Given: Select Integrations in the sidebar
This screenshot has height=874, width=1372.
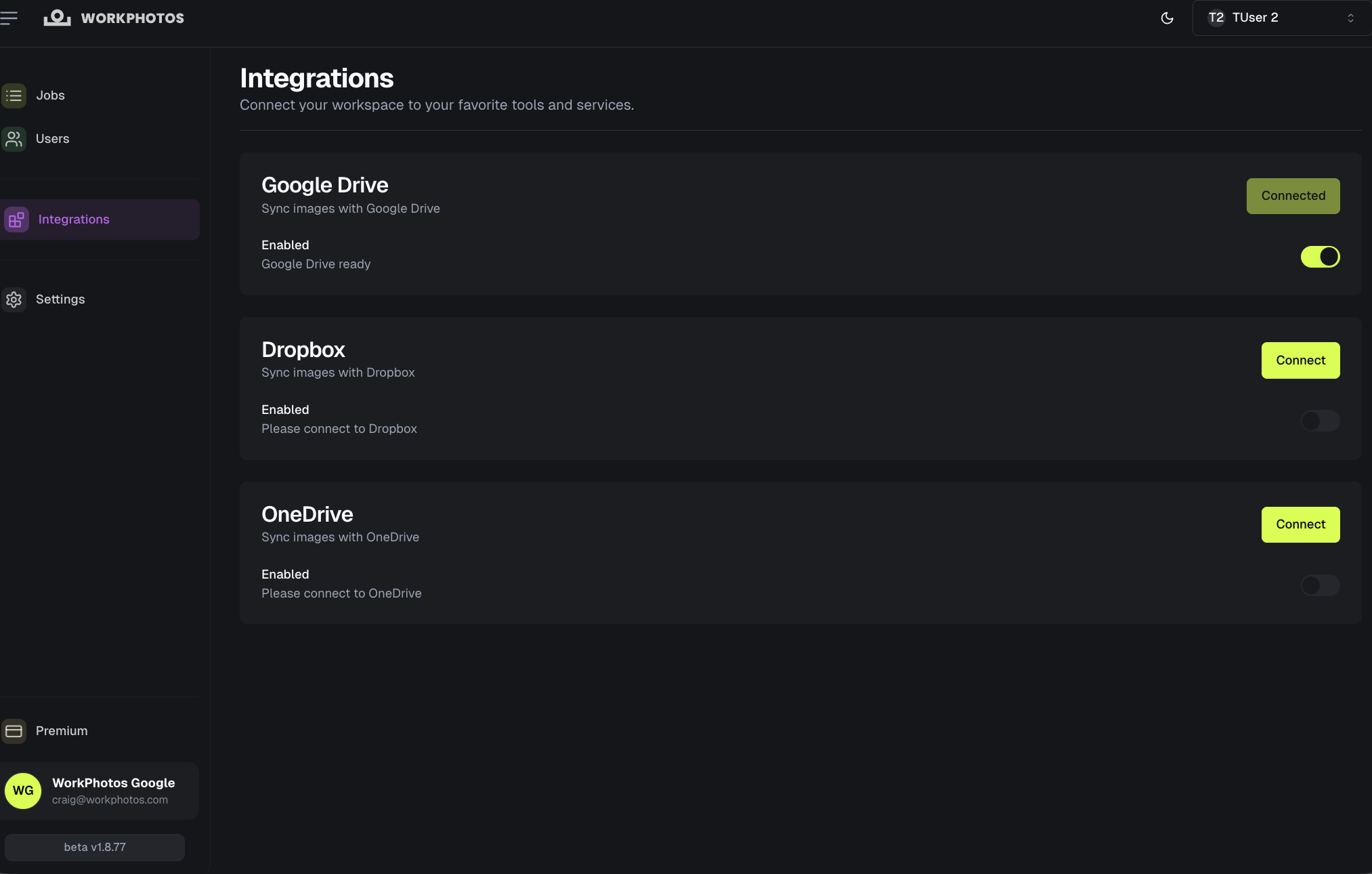Looking at the screenshot, I should point(100,220).
